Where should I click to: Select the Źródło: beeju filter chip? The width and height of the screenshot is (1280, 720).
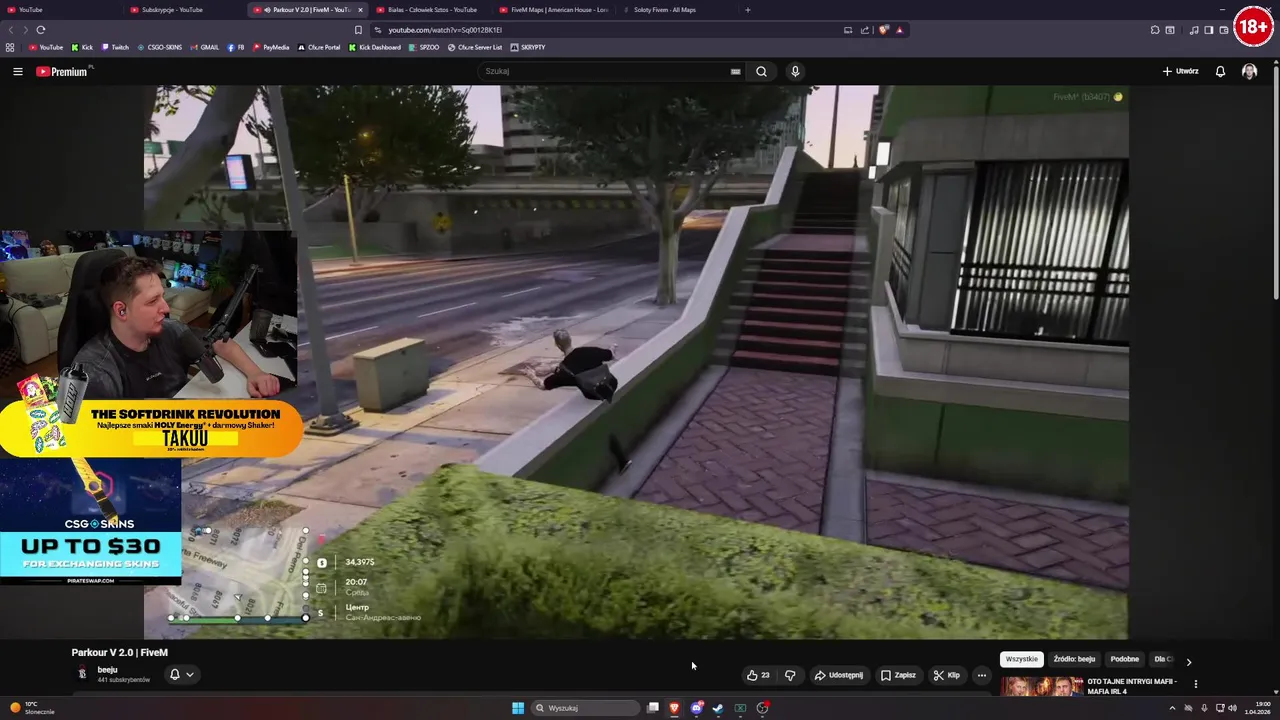click(1074, 659)
